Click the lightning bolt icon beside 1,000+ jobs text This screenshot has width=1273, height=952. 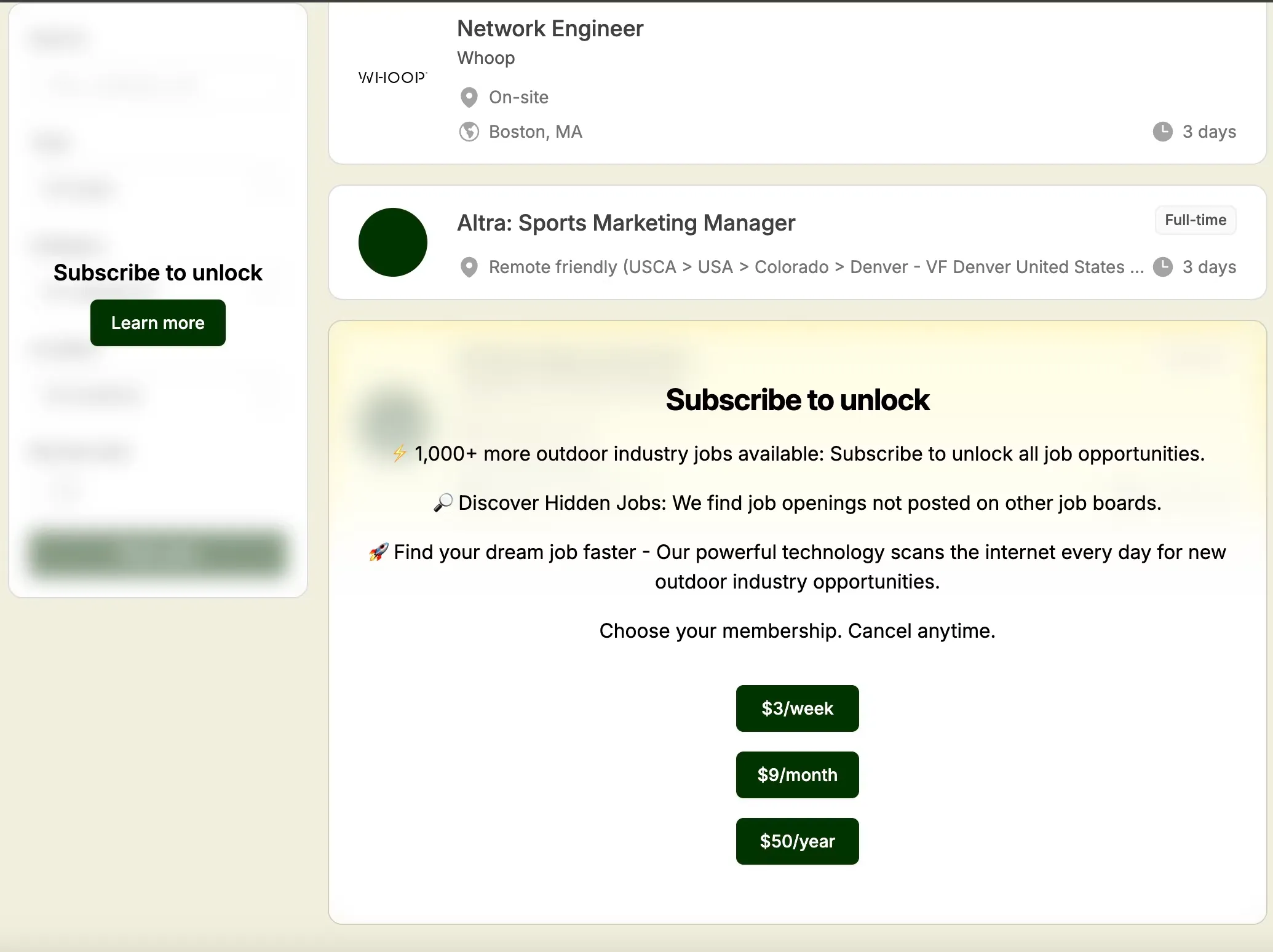click(399, 453)
